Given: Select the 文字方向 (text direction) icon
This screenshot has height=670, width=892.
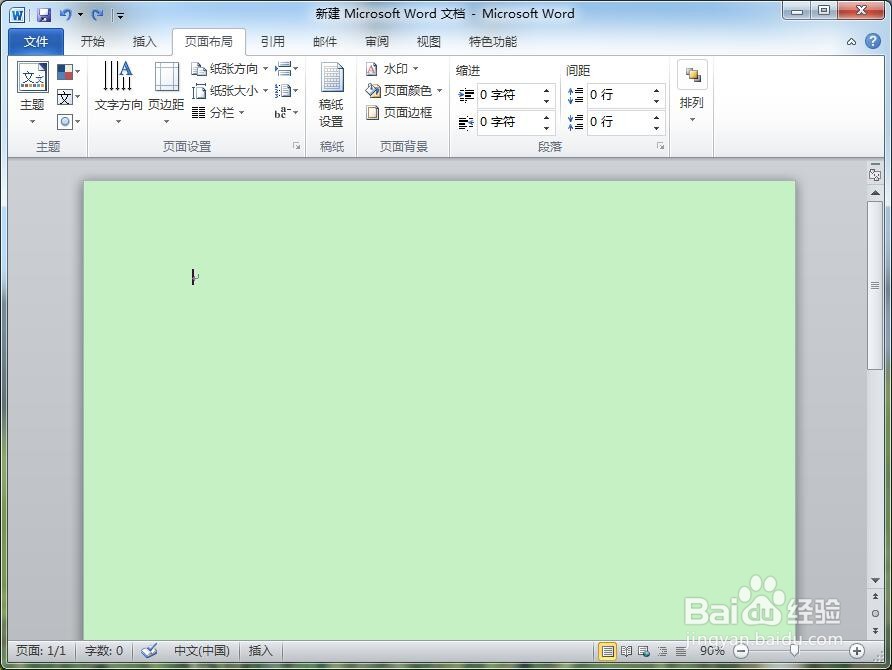Looking at the screenshot, I should click(x=117, y=90).
